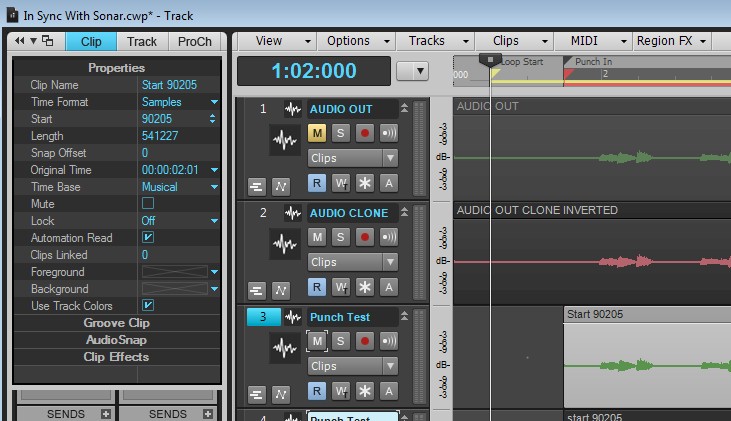Arm record on AUDIO CLONE track
Screen dimensions: 731x421
click(x=365, y=237)
